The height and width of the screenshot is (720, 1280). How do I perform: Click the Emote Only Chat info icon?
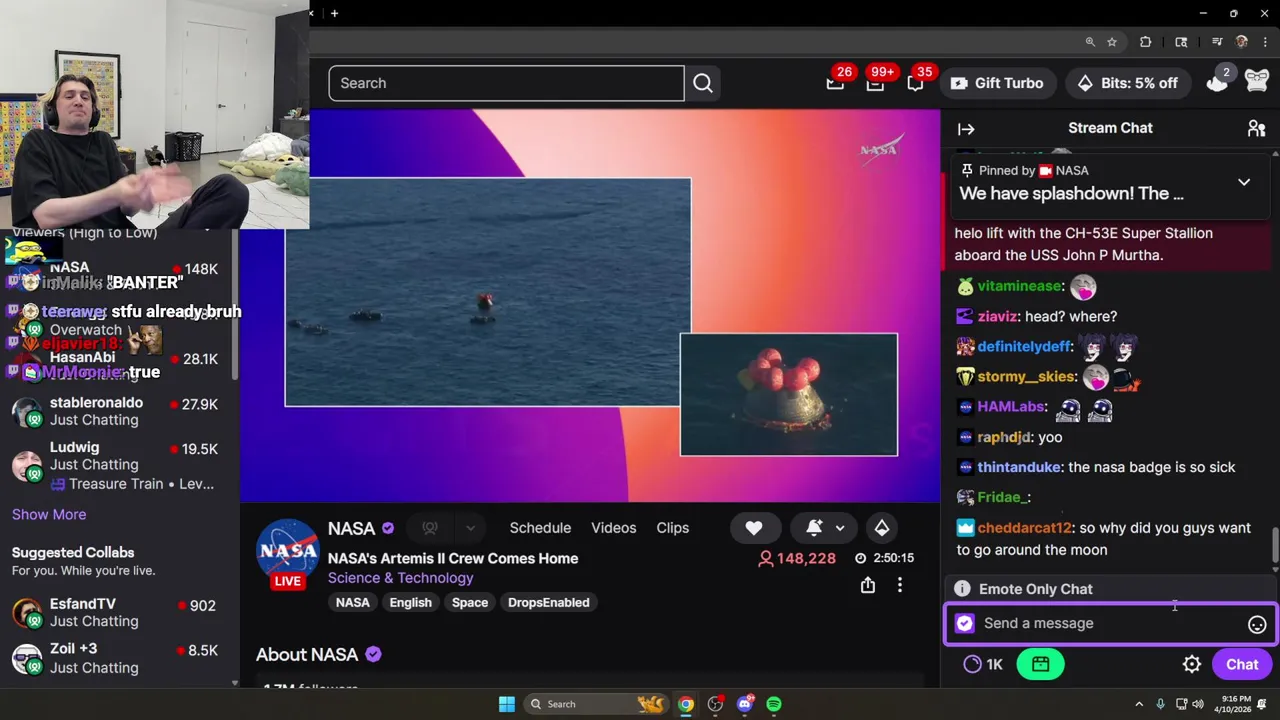tap(962, 589)
